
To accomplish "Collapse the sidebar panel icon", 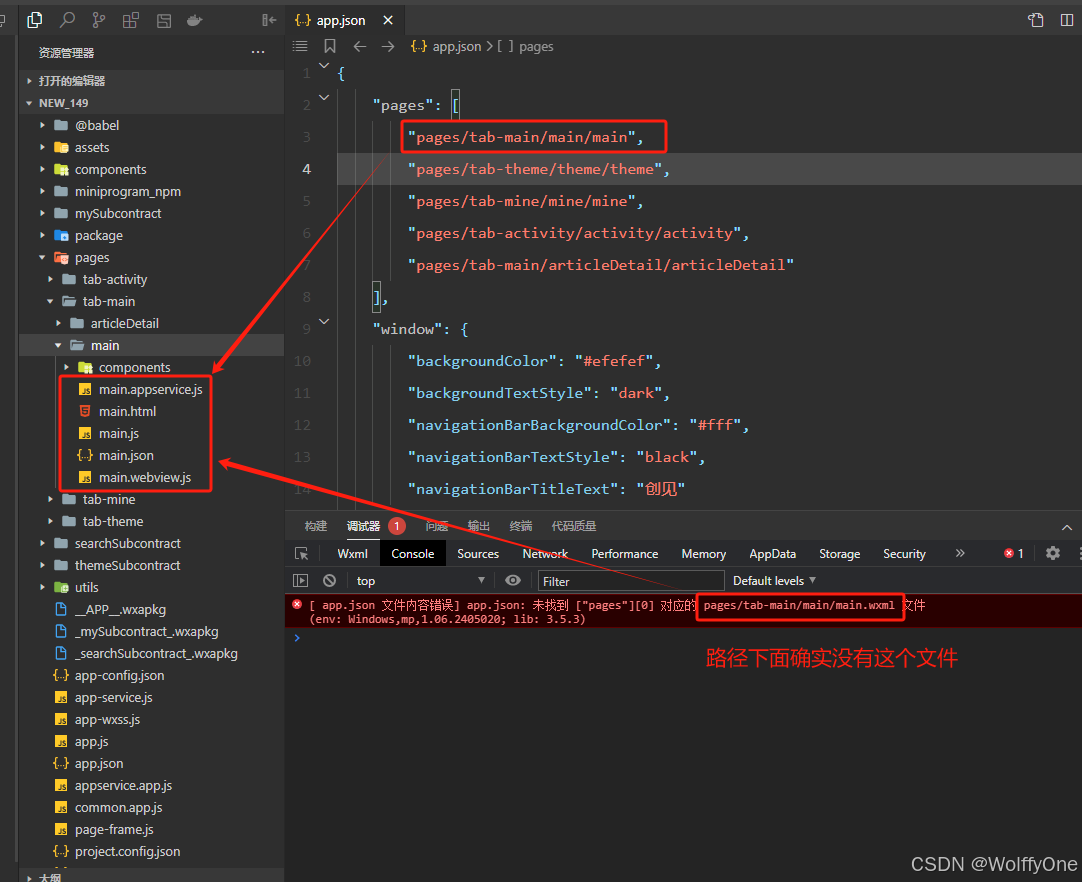I will coord(269,20).
